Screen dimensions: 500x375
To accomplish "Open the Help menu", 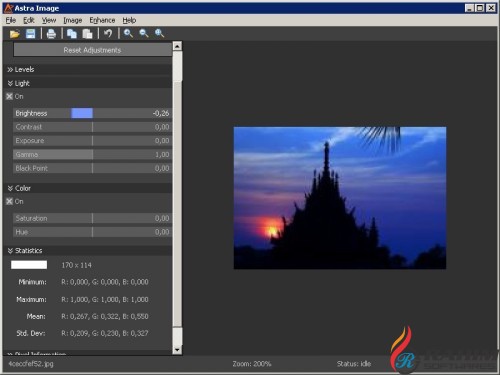I will (129, 20).
